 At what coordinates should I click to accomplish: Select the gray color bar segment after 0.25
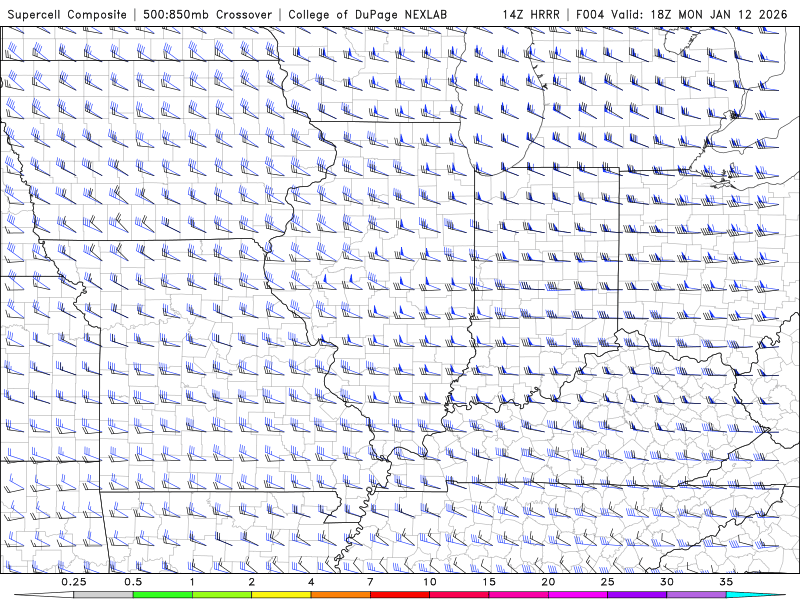coord(103,595)
